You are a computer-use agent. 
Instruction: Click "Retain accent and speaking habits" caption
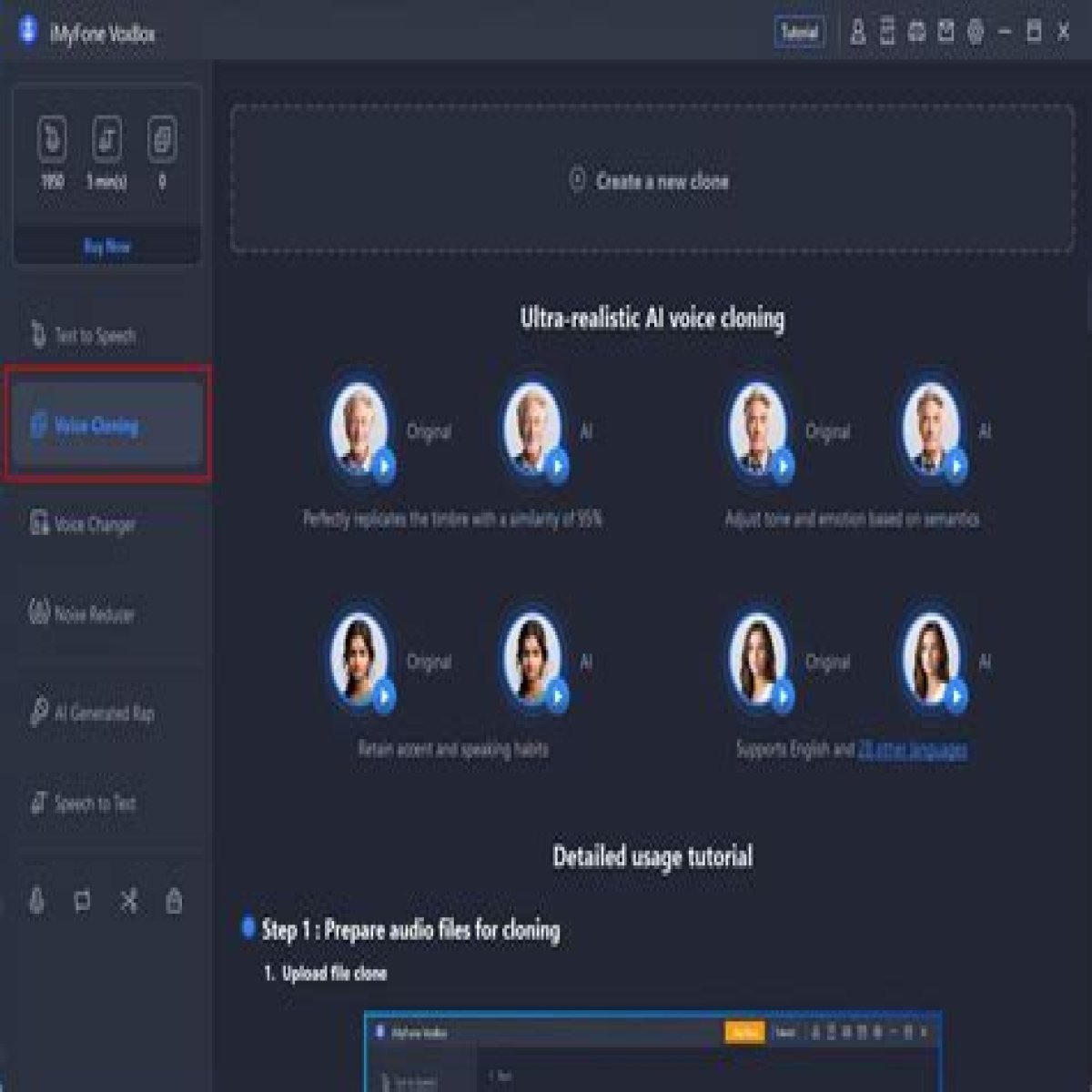pyautogui.click(x=452, y=749)
